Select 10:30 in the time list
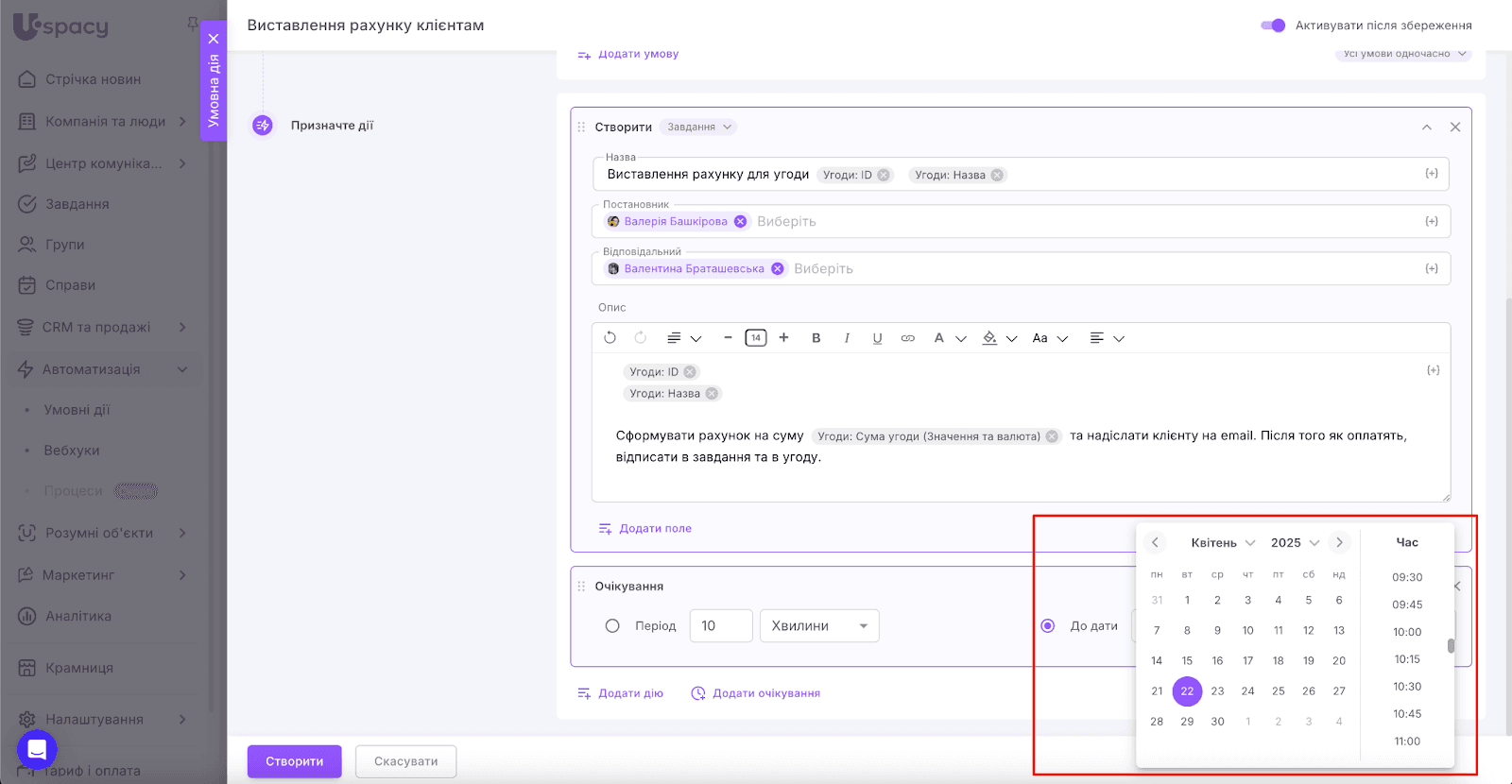 [1407, 687]
